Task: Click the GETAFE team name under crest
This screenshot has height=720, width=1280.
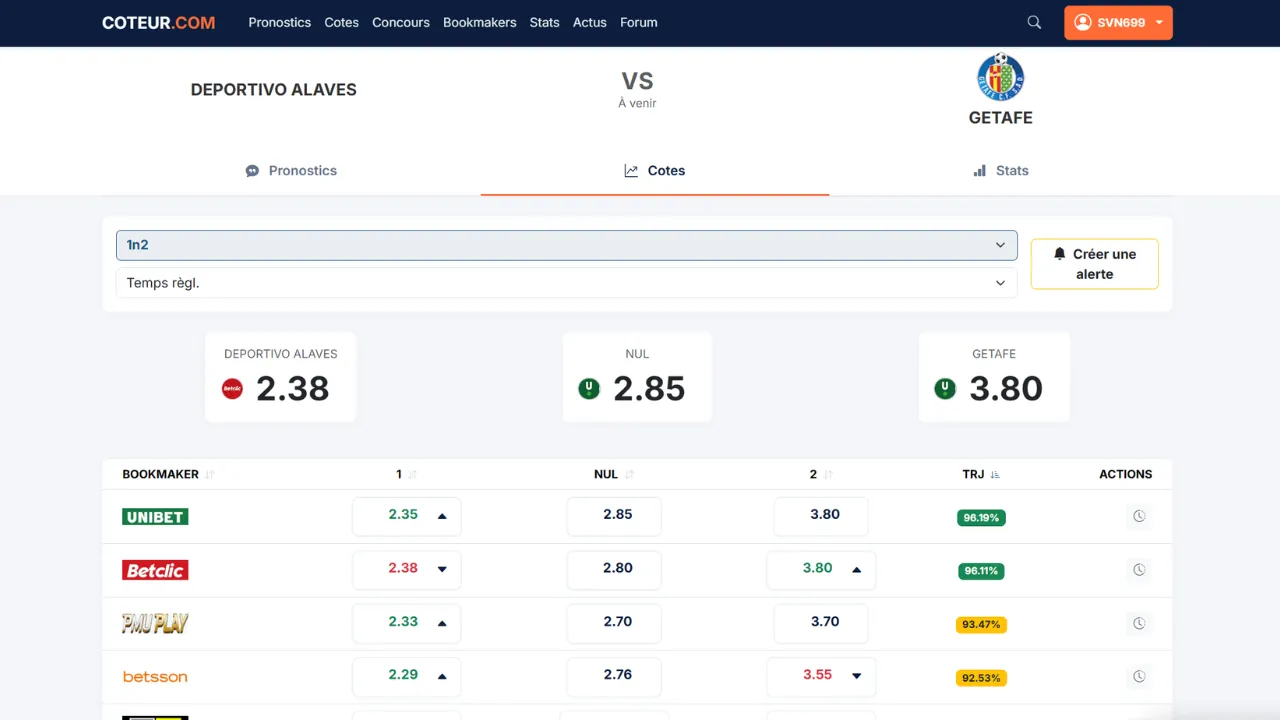Action: point(1000,118)
